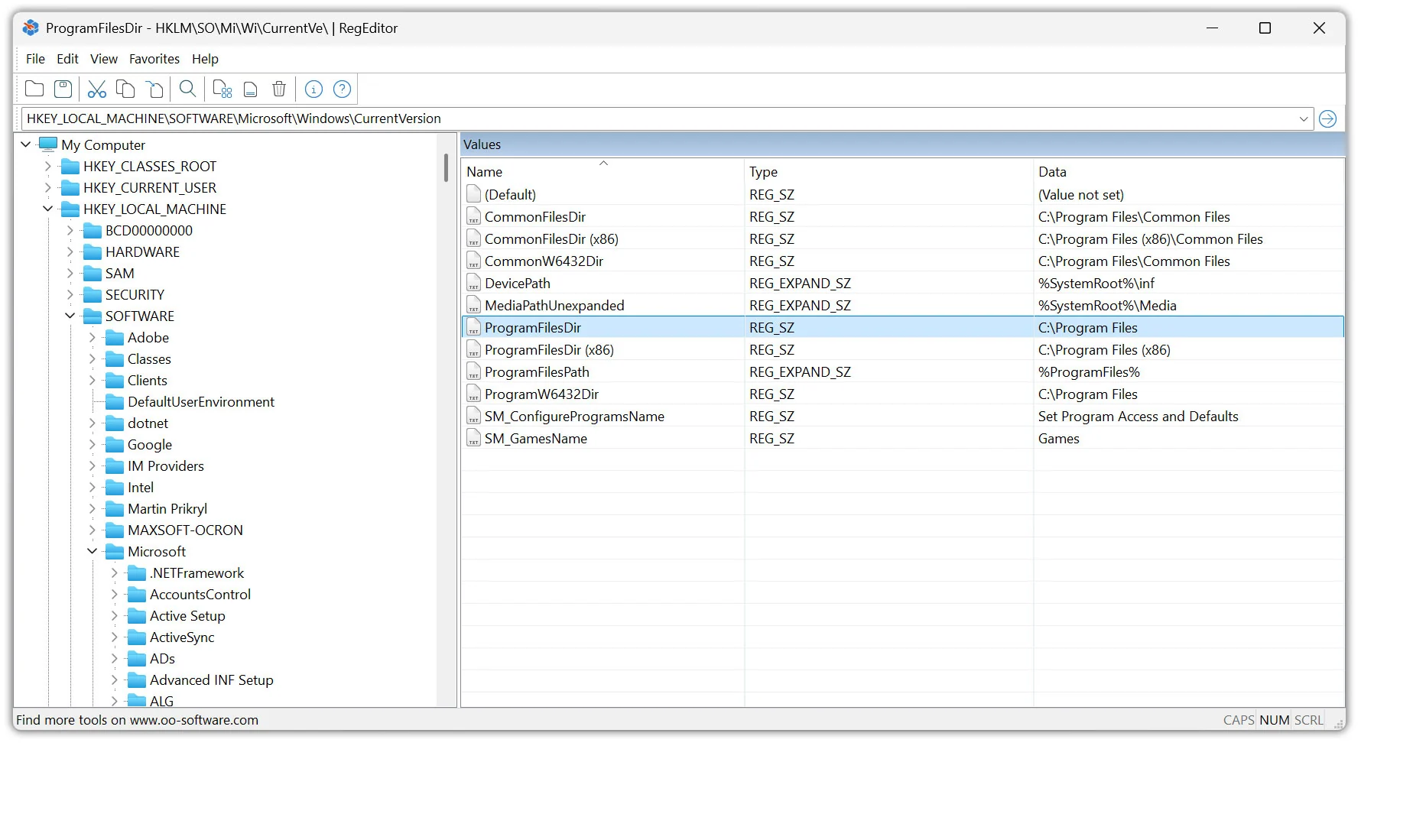The image size is (1426, 840).
Task: Click the Paste toolbar icon
Action: click(x=155, y=89)
